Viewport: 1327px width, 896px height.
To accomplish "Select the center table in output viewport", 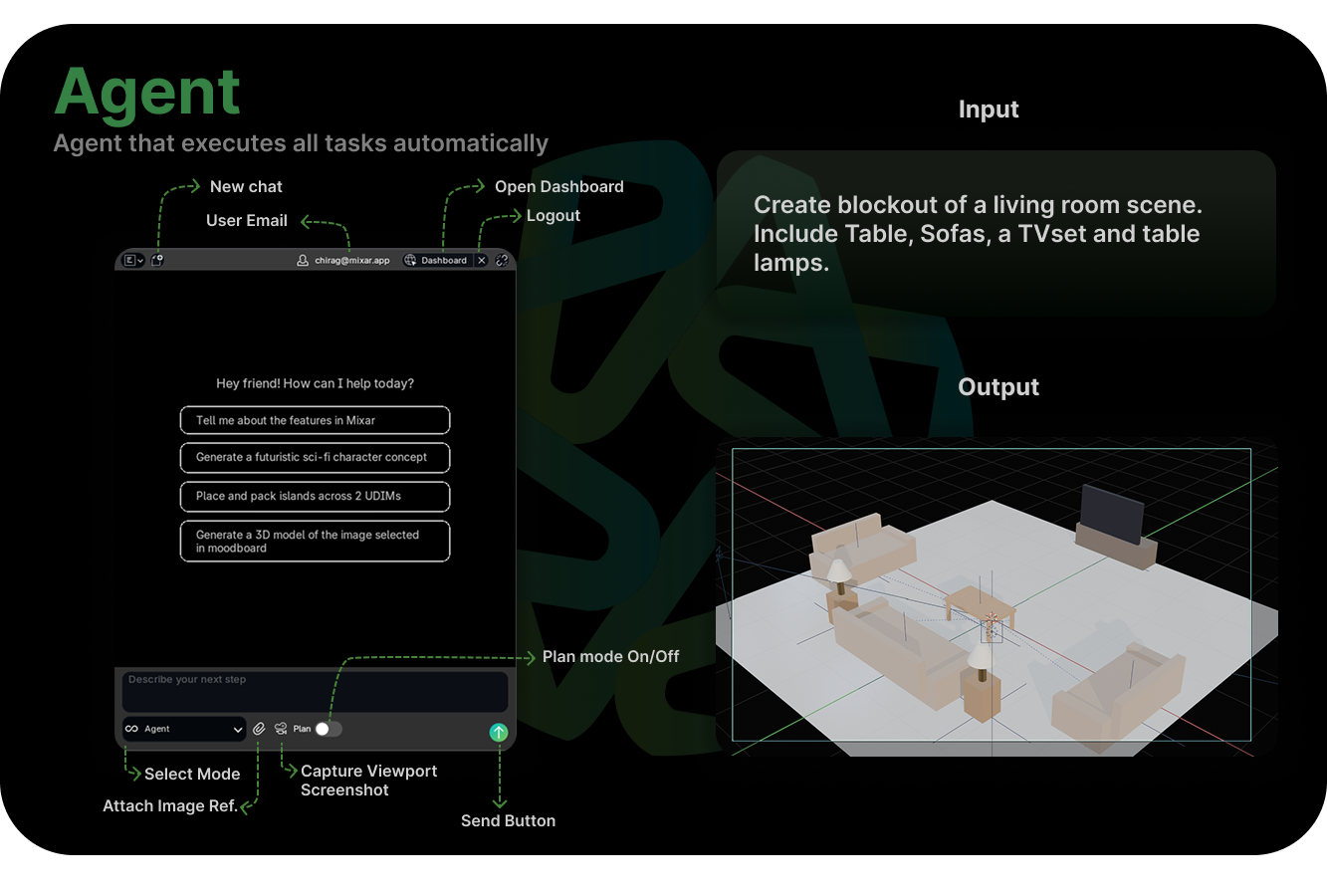I will (x=979, y=604).
